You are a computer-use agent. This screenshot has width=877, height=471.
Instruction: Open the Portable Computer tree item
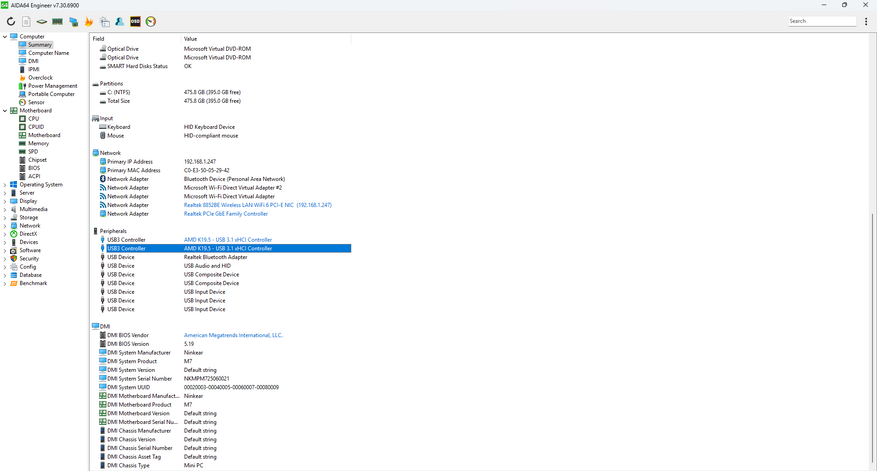click(51, 94)
